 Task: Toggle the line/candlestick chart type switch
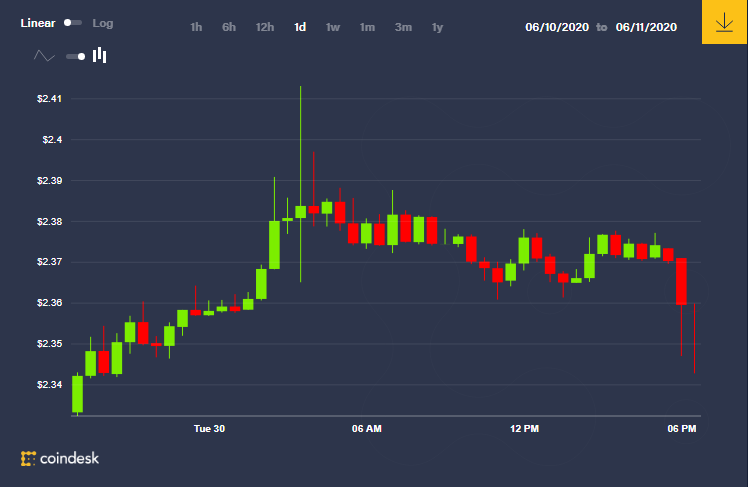click(75, 56)
